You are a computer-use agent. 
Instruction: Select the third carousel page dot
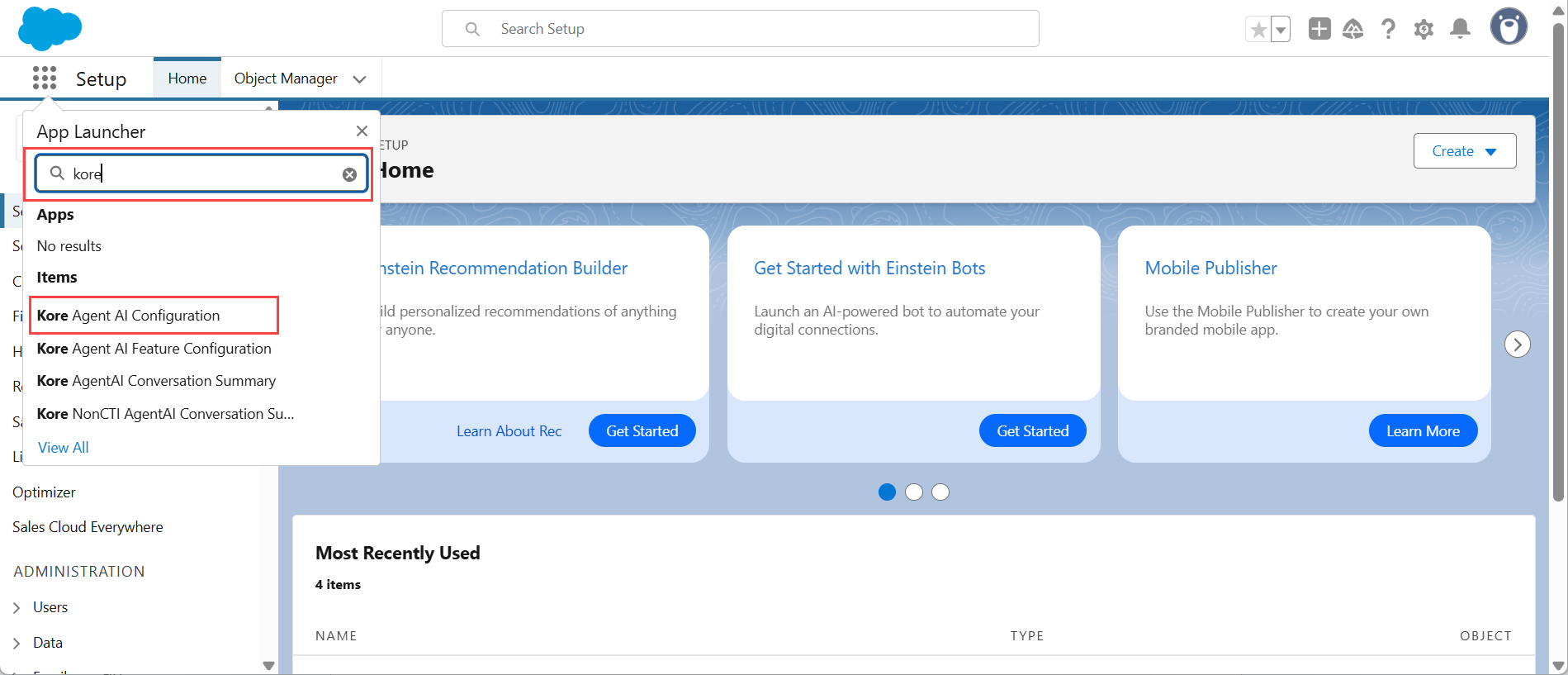coord(940,492)
